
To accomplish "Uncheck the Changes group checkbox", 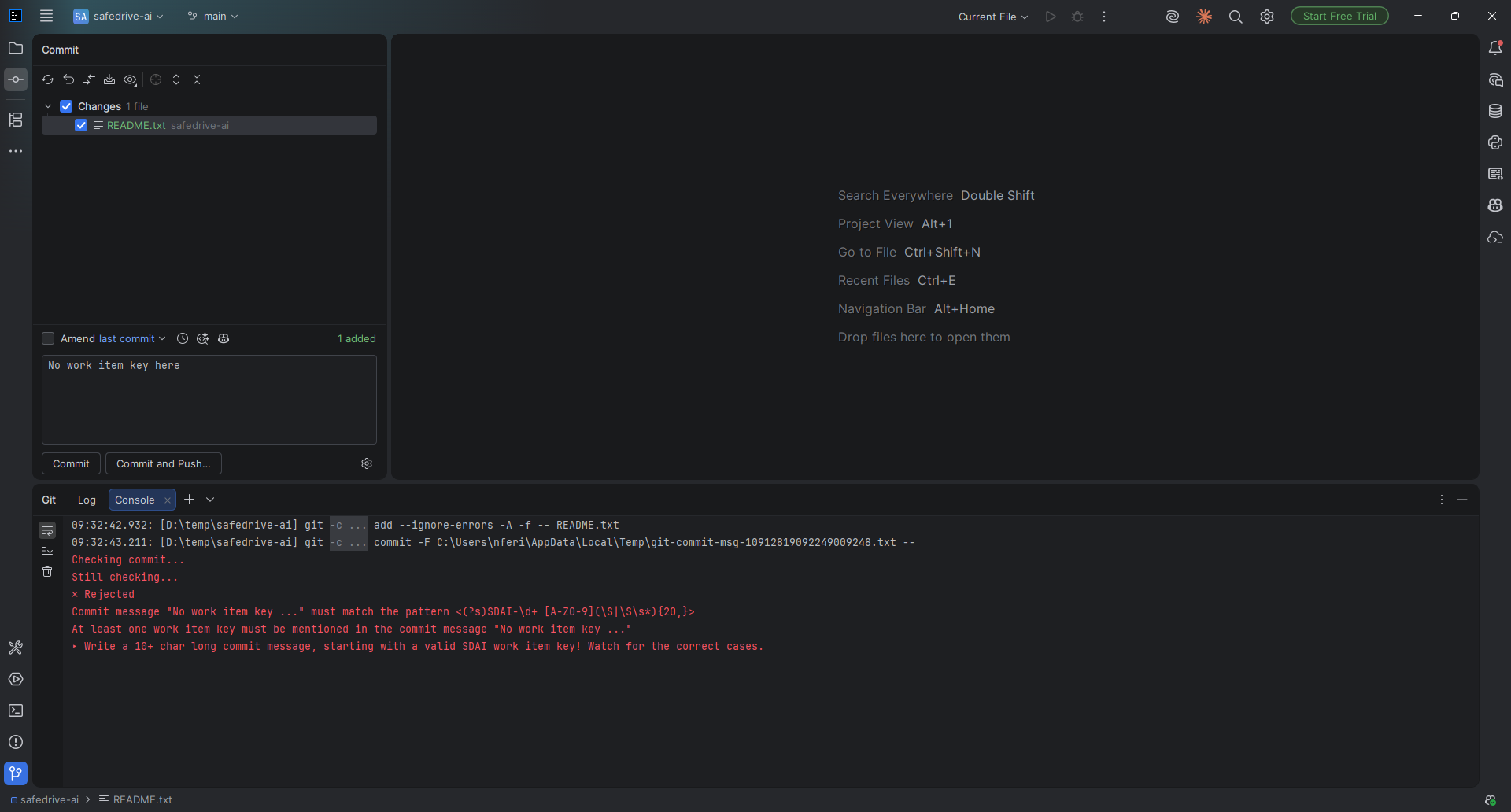I will pos(66,106).
